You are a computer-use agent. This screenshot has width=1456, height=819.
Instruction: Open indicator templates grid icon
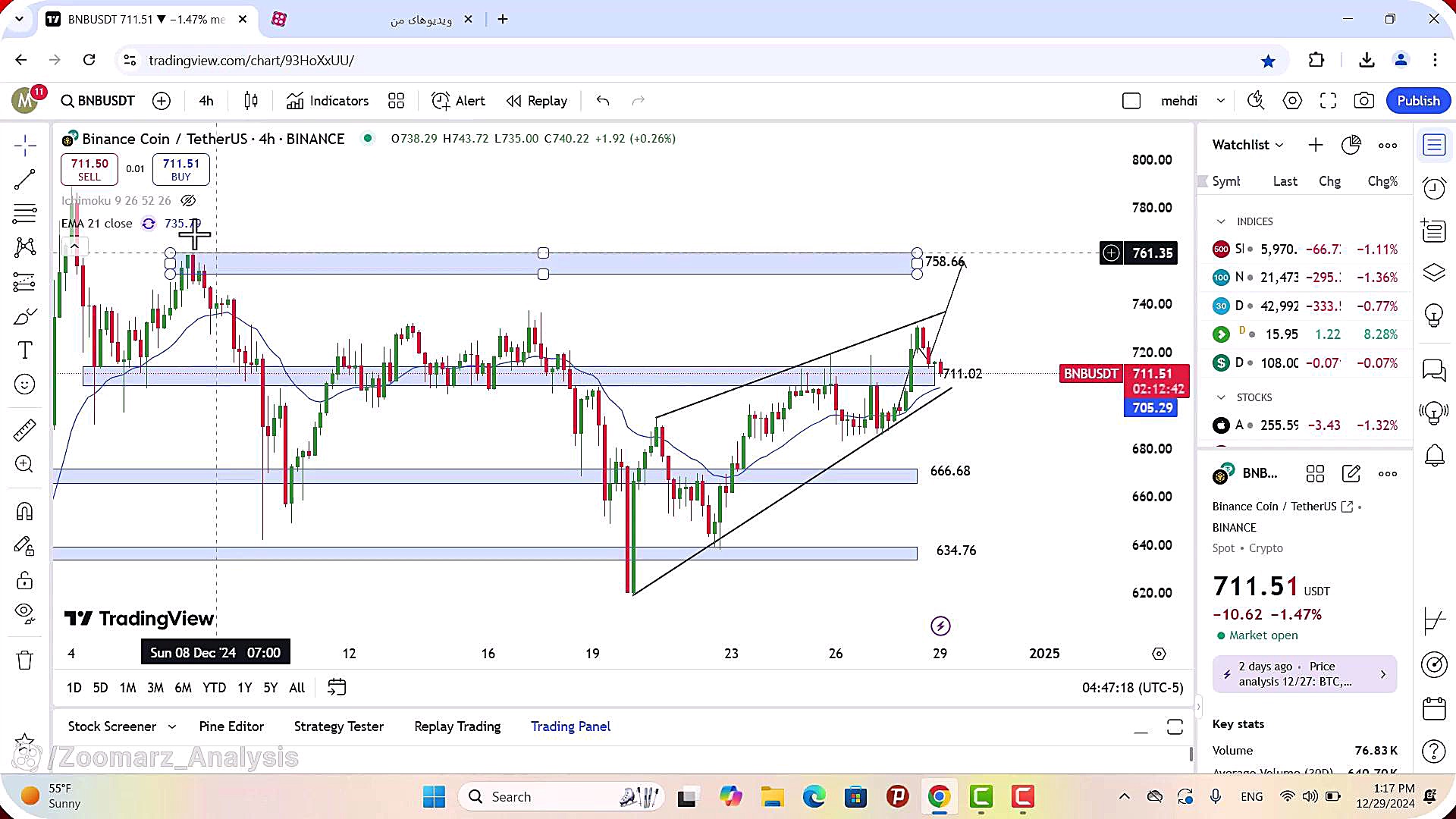click(396, 101)
